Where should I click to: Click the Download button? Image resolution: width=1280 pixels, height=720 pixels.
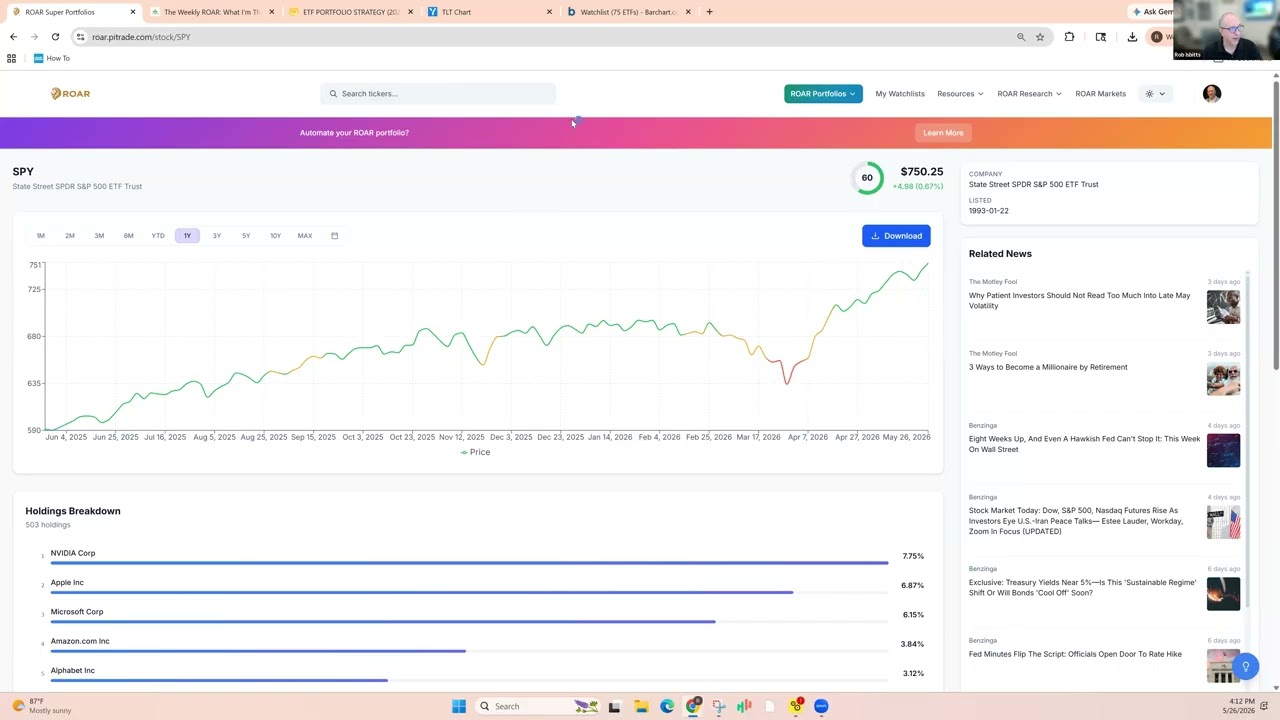pos(896,236)
